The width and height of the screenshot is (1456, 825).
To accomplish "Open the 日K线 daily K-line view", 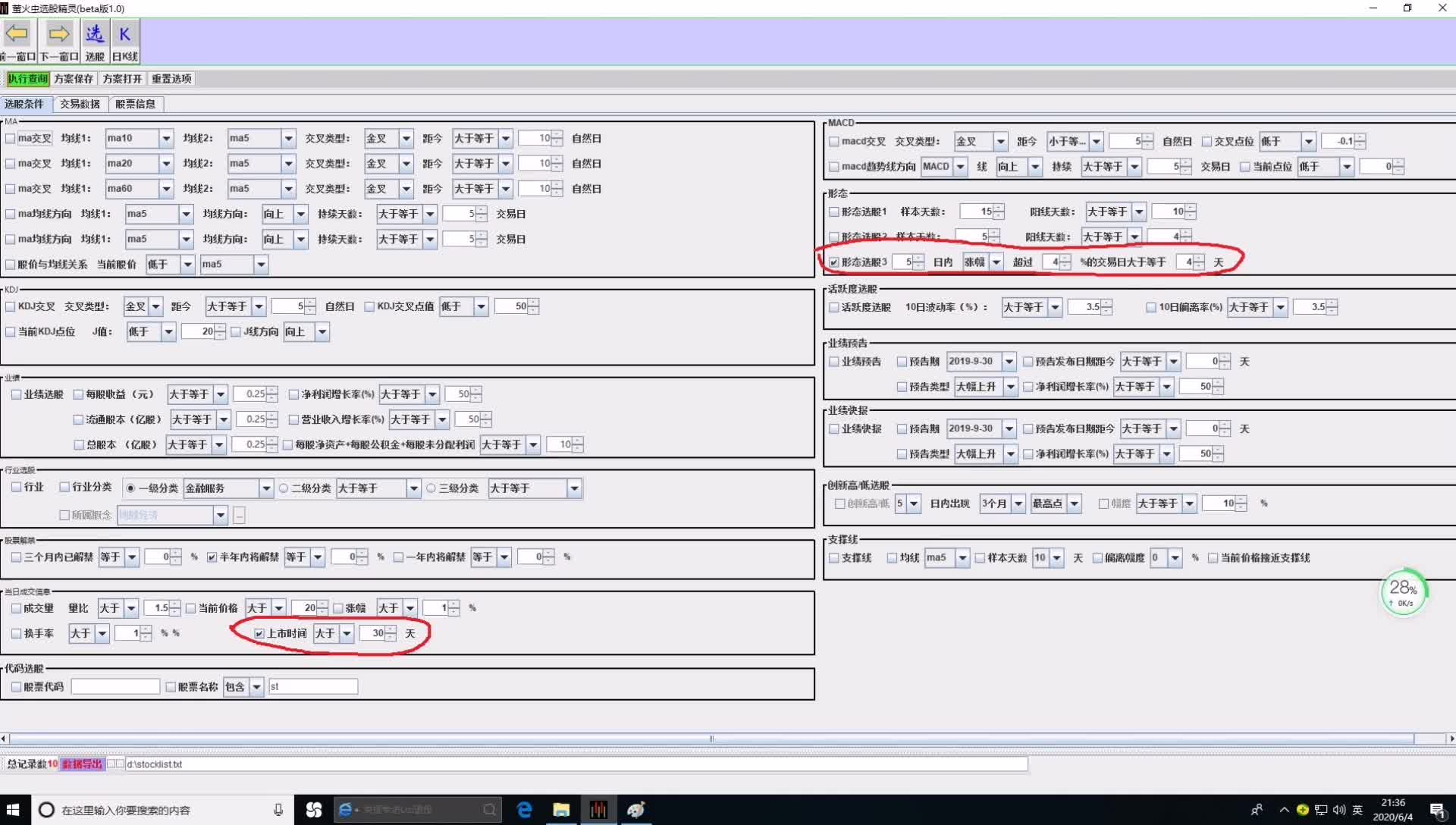I will (x=125, y=42).
